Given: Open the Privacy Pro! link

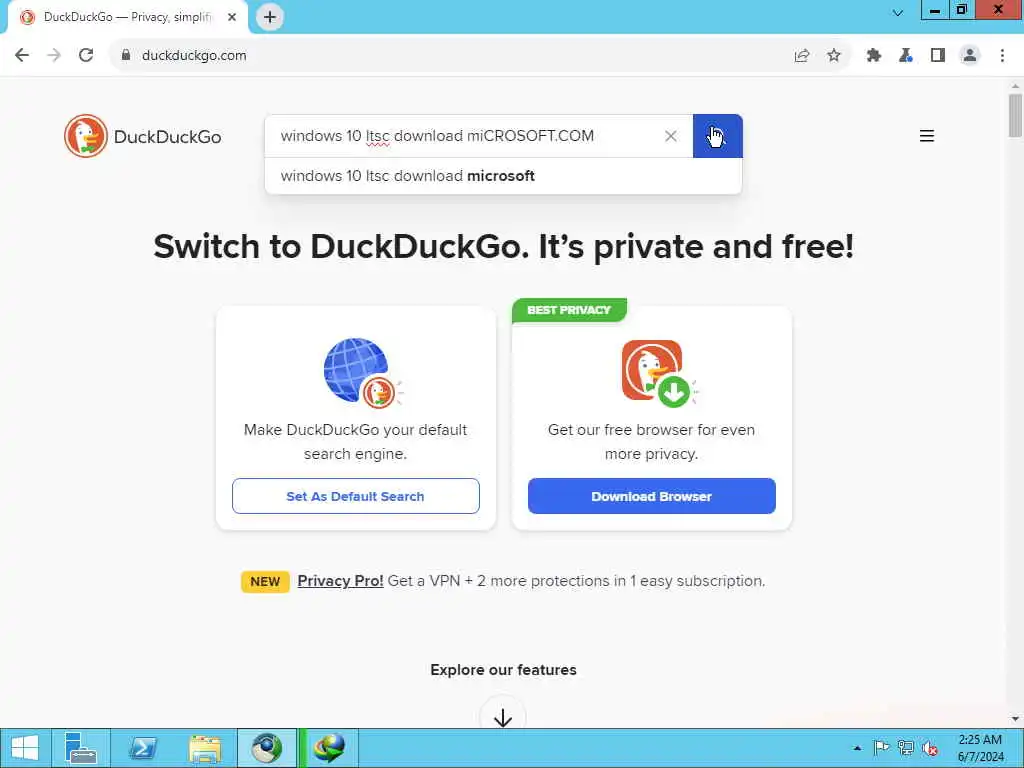Looking at the screenshot, I should tap(340, 581).
